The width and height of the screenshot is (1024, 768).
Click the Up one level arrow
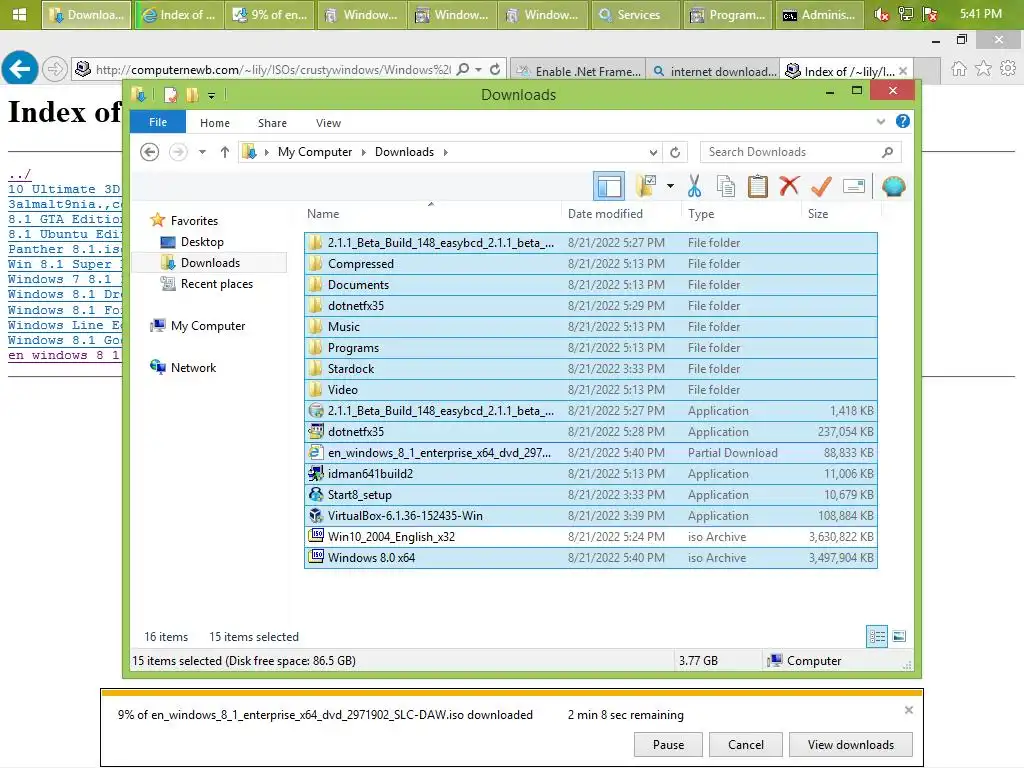tap(225, 152)
